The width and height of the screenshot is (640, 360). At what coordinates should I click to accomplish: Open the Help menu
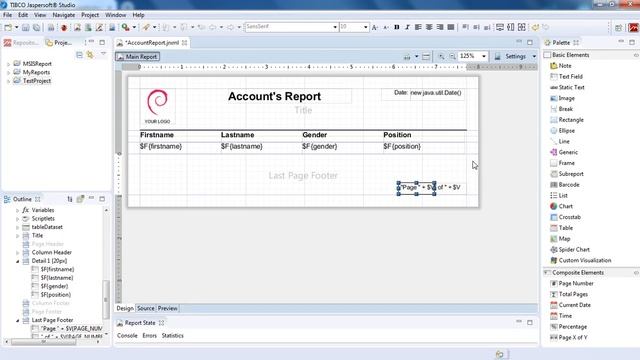click(138, 15)
